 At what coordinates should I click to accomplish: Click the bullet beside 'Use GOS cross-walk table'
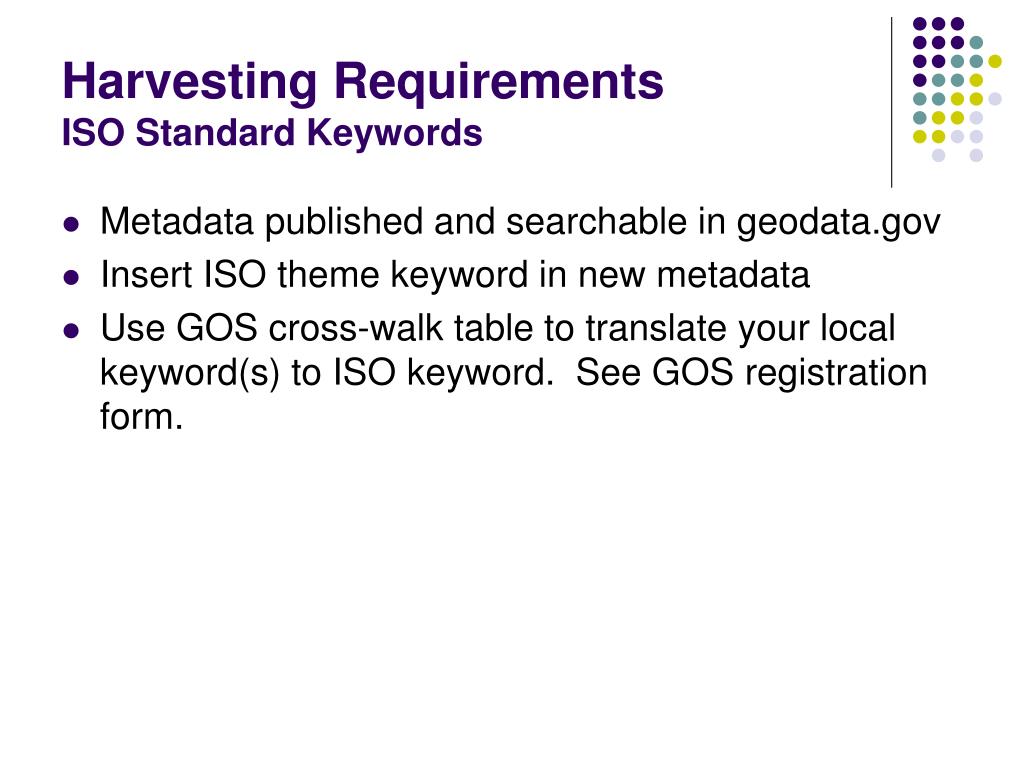(x=71, y=330)
